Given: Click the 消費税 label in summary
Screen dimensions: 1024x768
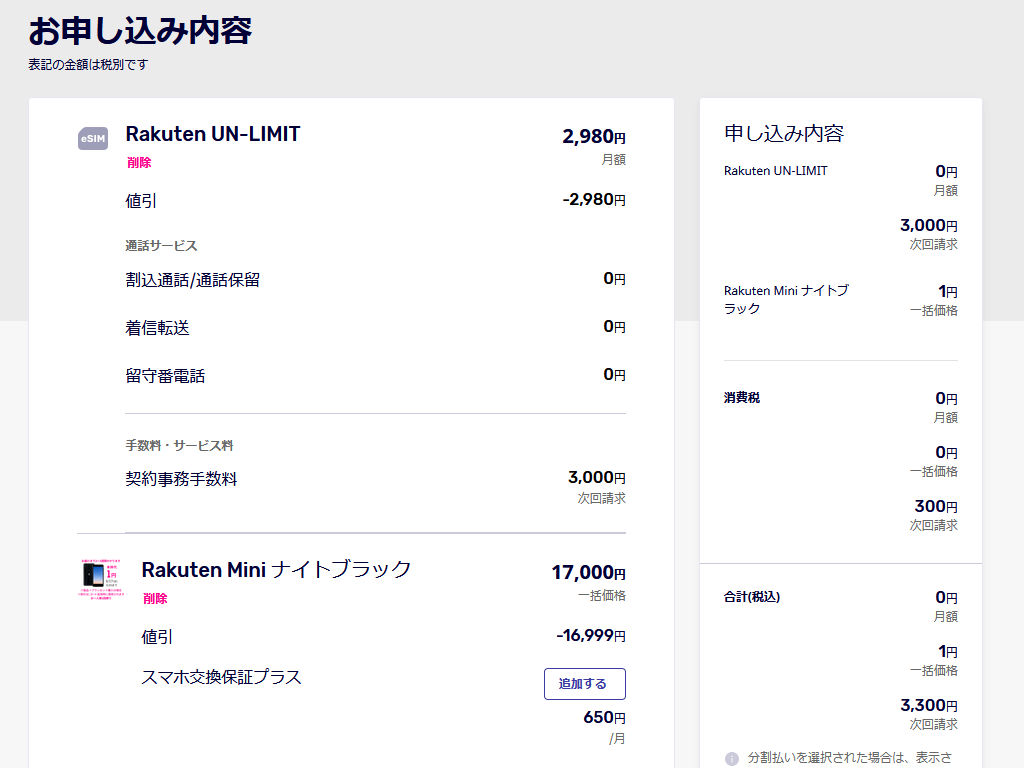Looking at the screenshot, I should (x=742, y=398).
